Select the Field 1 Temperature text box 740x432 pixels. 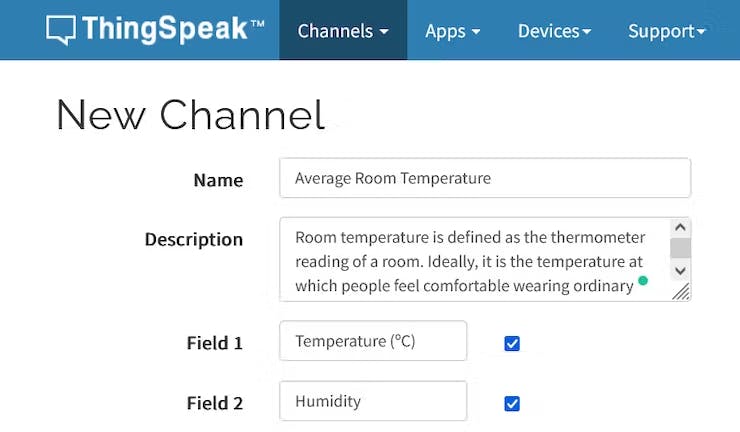[373, 341]
